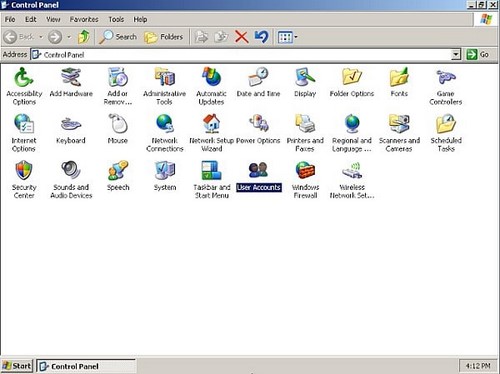Open Automatic Updates settings
This screenshot has height=374, width=500.
coord(211,86)
